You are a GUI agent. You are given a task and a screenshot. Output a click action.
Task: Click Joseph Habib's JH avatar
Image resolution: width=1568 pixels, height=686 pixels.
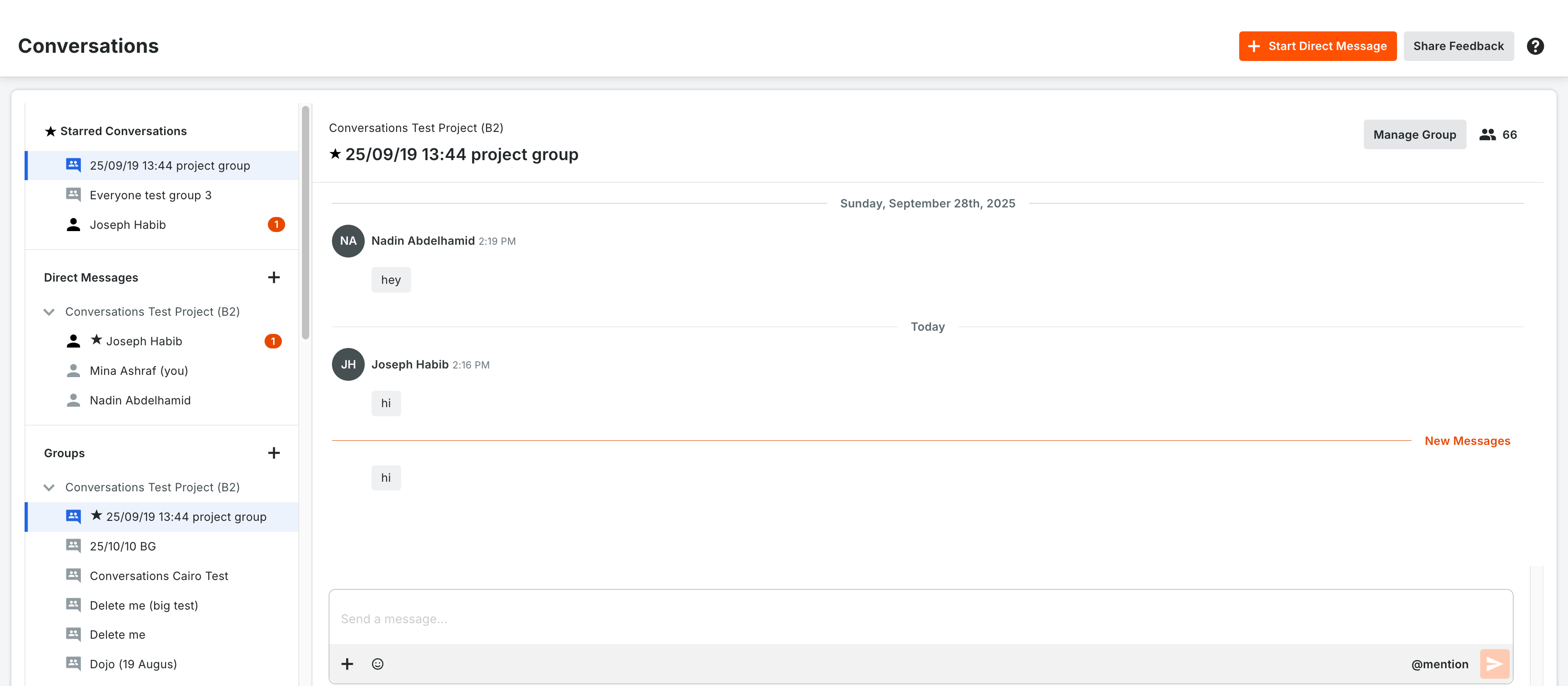pyautogui.click(x=348, y=364)
